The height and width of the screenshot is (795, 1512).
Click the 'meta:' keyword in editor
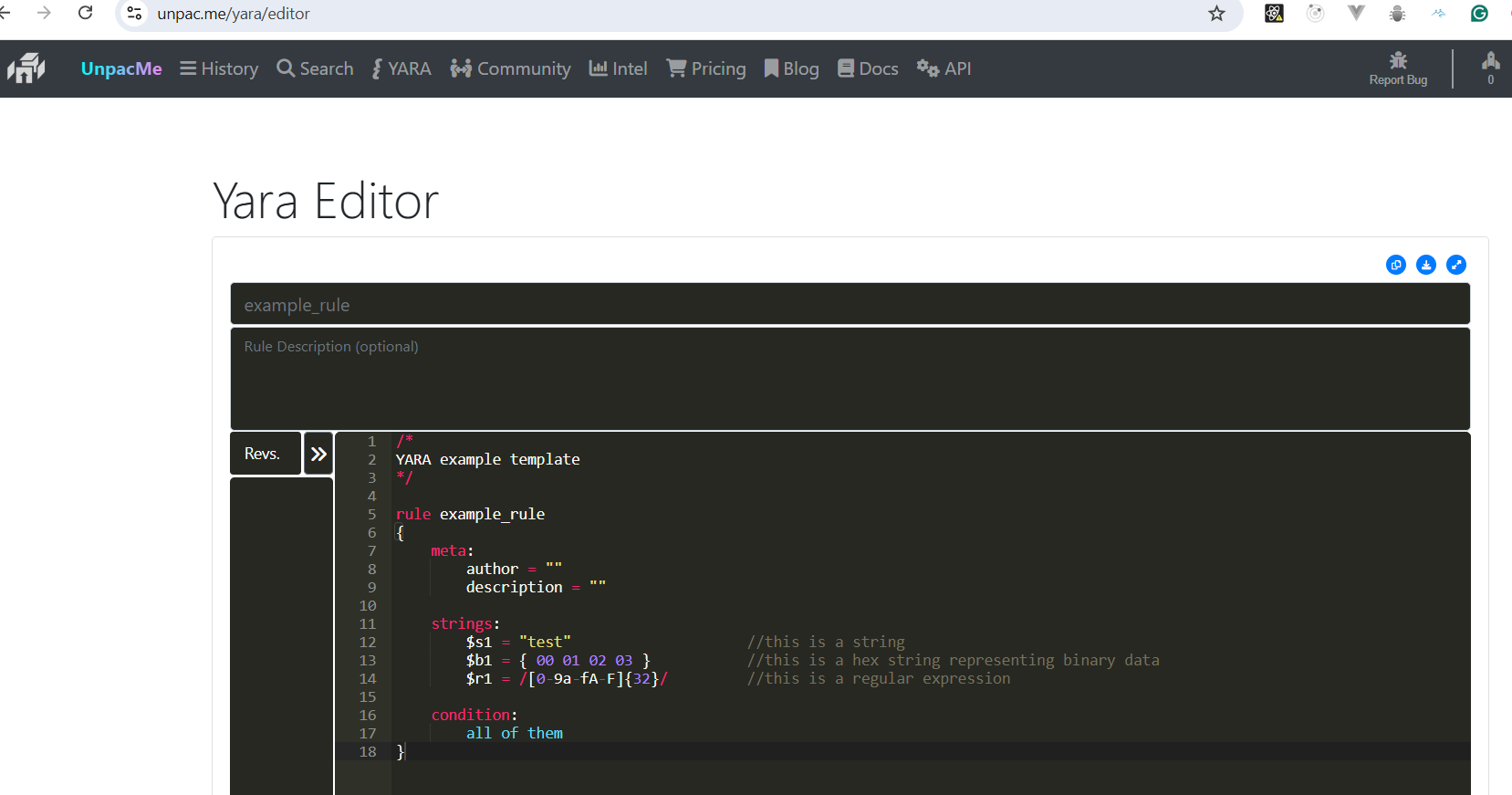(x=452, y=550)
